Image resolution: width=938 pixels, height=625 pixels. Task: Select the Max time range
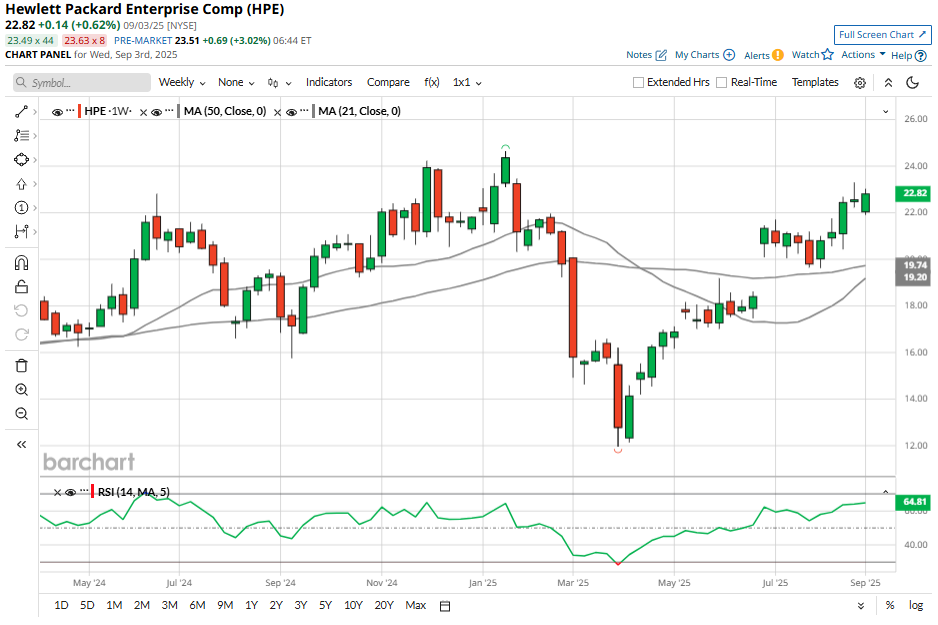point(416,605)
